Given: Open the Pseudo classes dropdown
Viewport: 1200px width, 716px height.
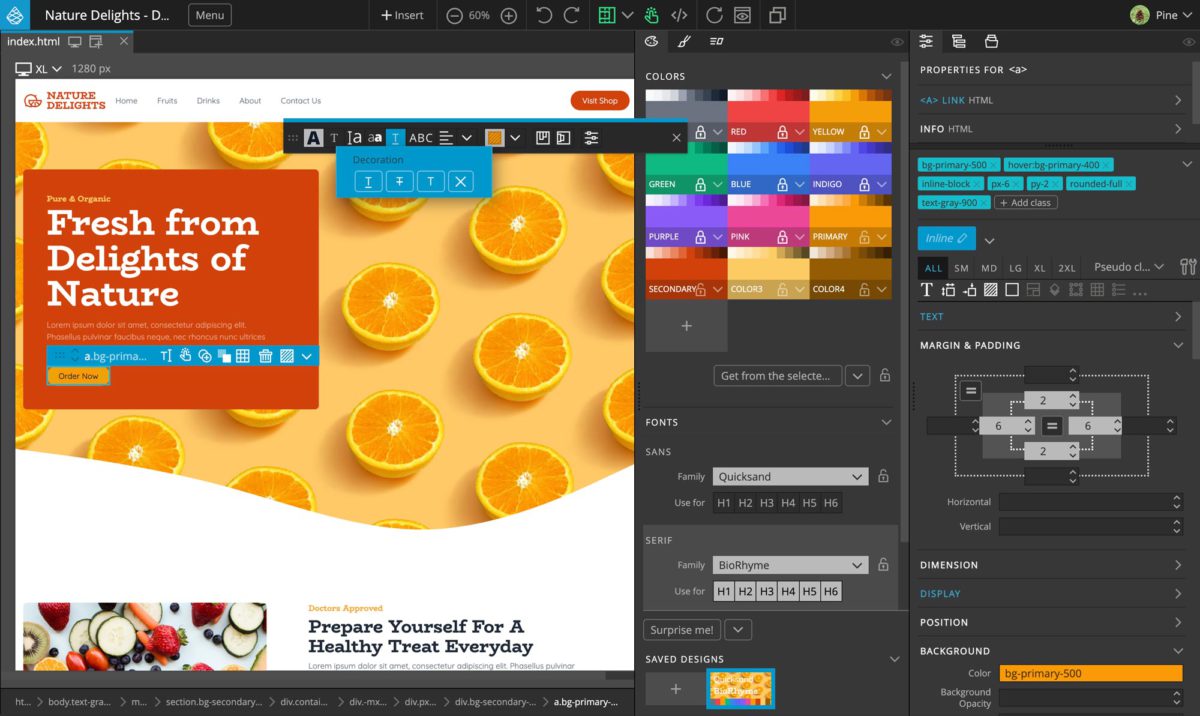Looking at the screenshot, I should point(1129,267).
